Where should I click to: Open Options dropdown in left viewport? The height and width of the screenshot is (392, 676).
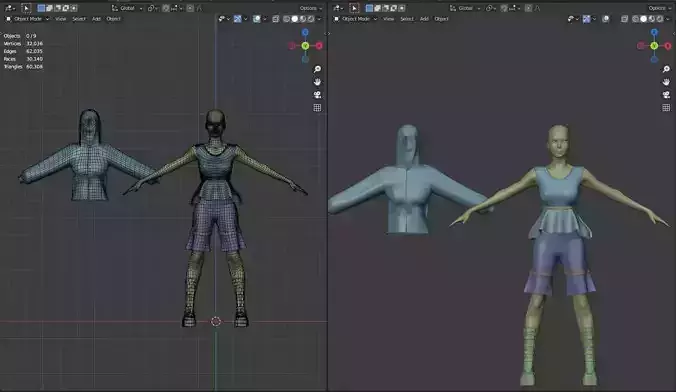coord(310,8)
